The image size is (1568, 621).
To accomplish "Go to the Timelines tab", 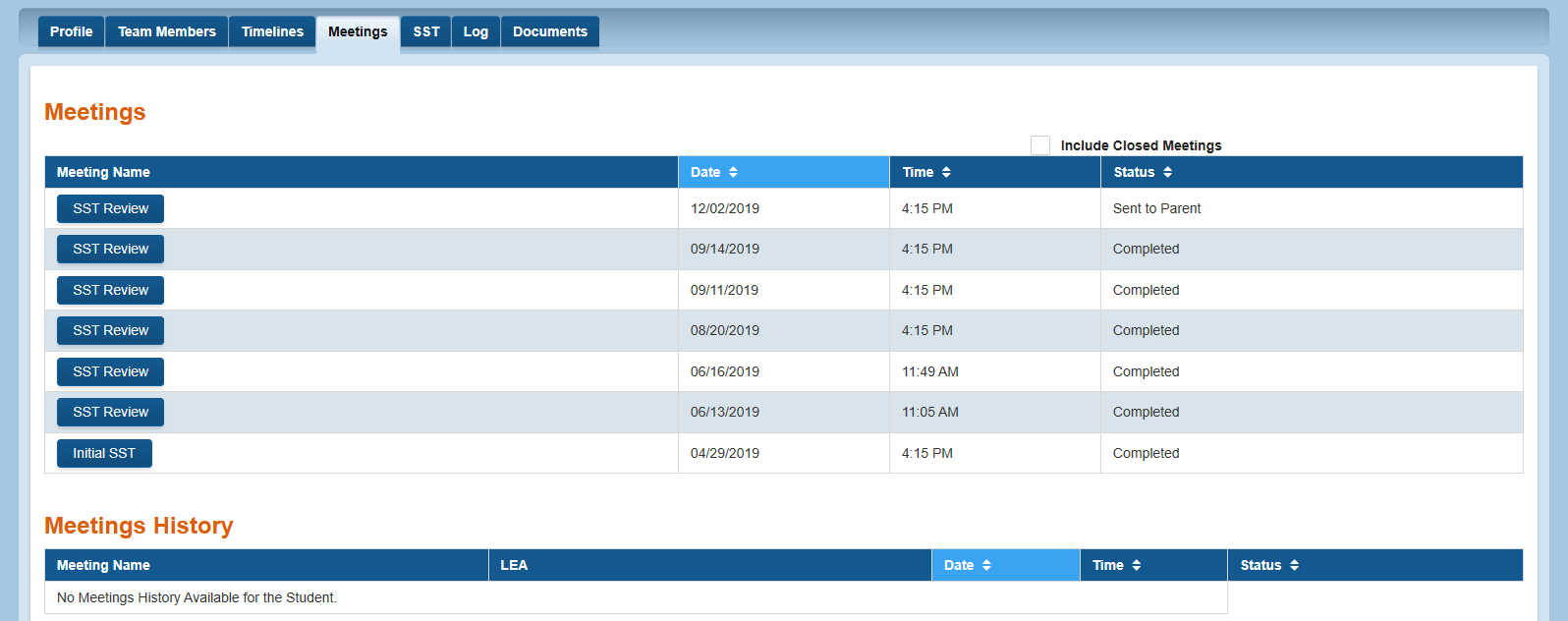I will pos(272,31).
